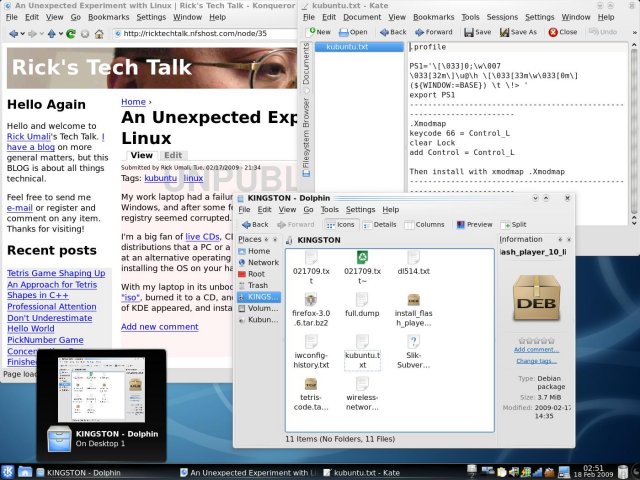Screen dimensions: 640x480
Task: Click the e-mail link in sidebar
Action: coord(20,208)
